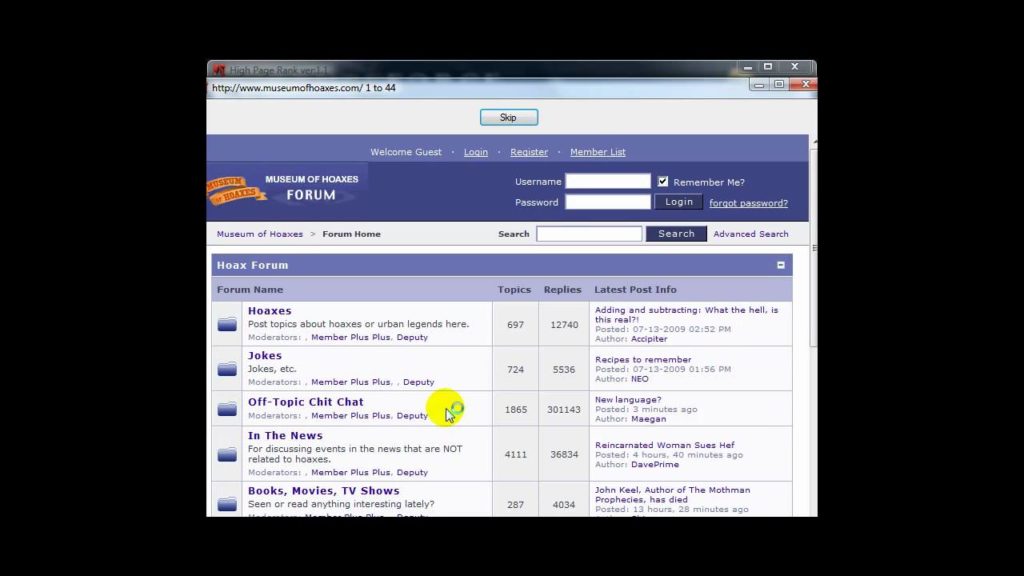The width and height of the screenshot is (1024, 576).
Task: Maximize the outer High Page Rank window
Action: pyautogui.click(x=768, y=67)
